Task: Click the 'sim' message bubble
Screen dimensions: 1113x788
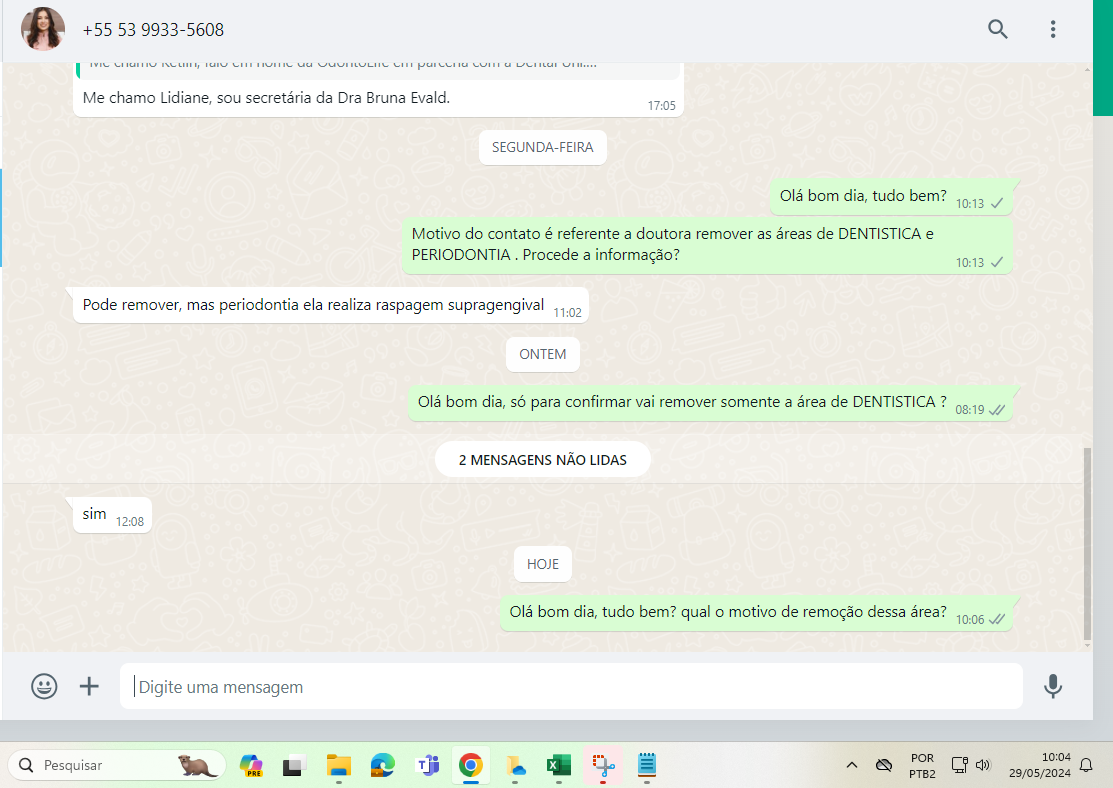Action: coord(112,515)
